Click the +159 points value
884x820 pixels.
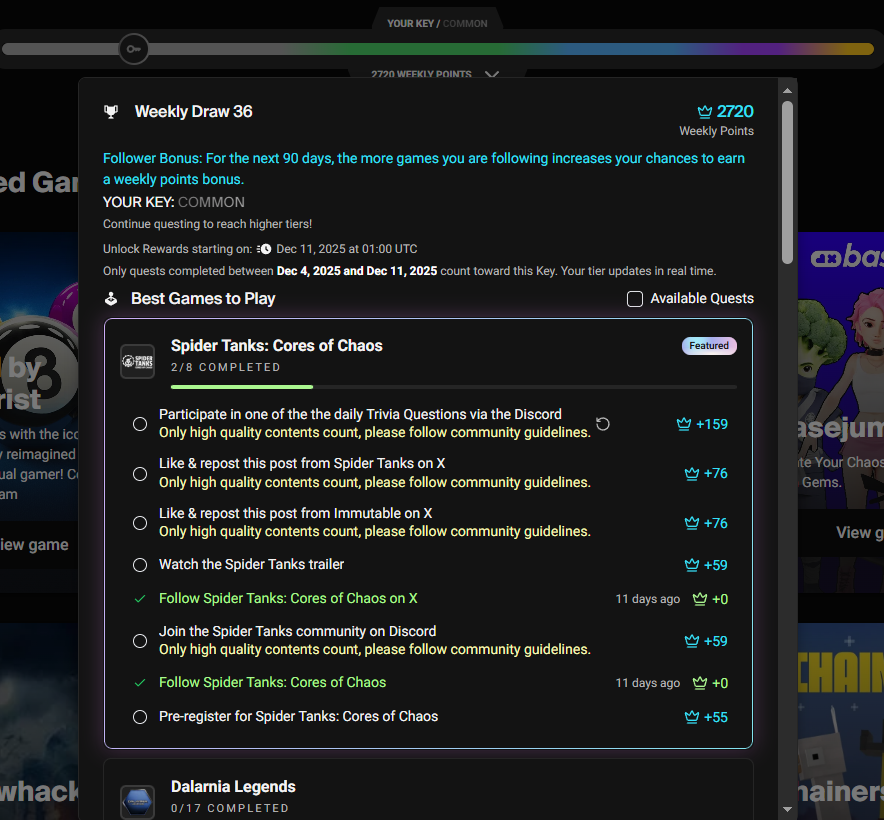click(x=712, y=424)
